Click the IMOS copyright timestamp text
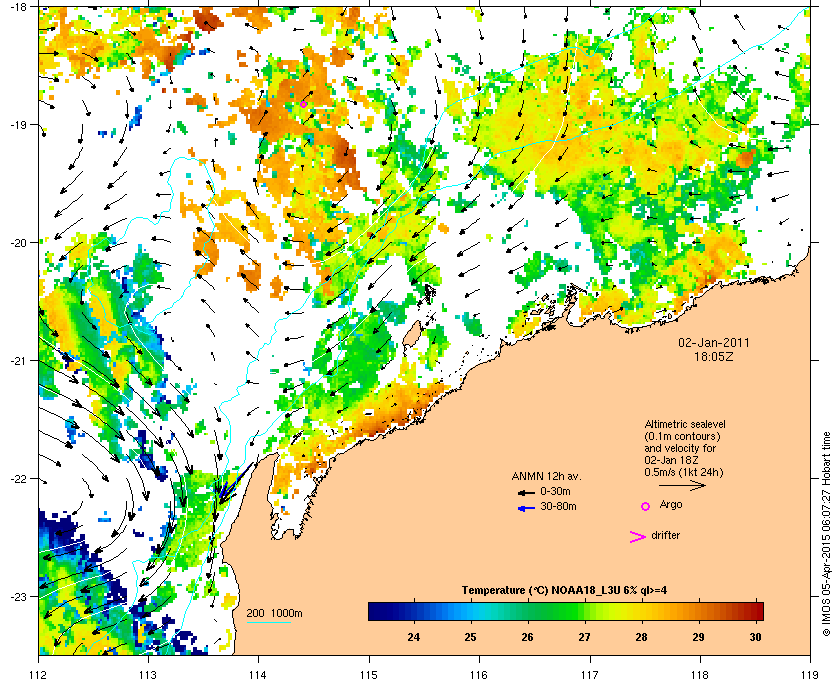Image resolution: width=840 pixels, height=680 pixels. (x=826, y=535)
